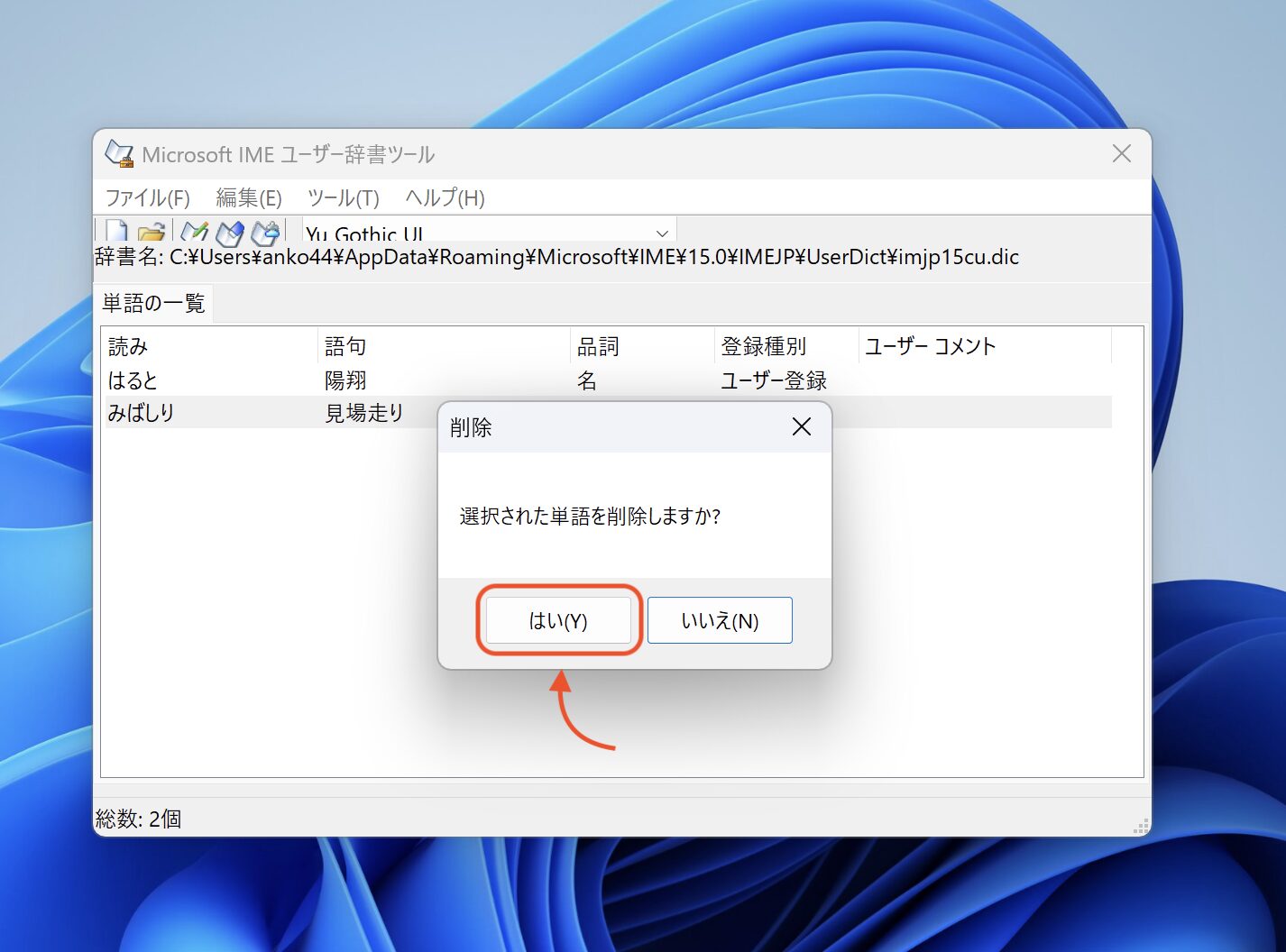1286x952 pixels.
Task: Open the ファイル(F) menu
Action: point(148,197)
